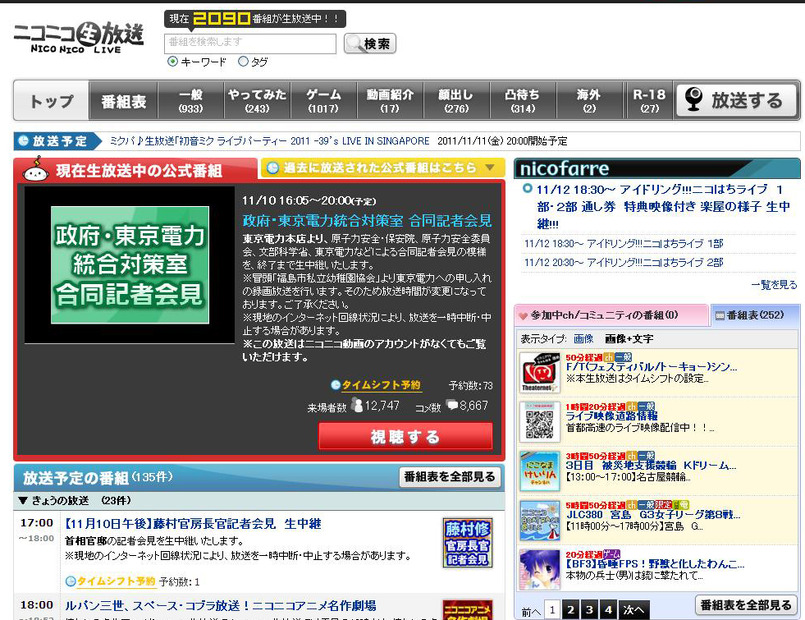Open 【BF3】昏睡FPS program link
Viewport: 805px width, 620px height.
(655, 564)
